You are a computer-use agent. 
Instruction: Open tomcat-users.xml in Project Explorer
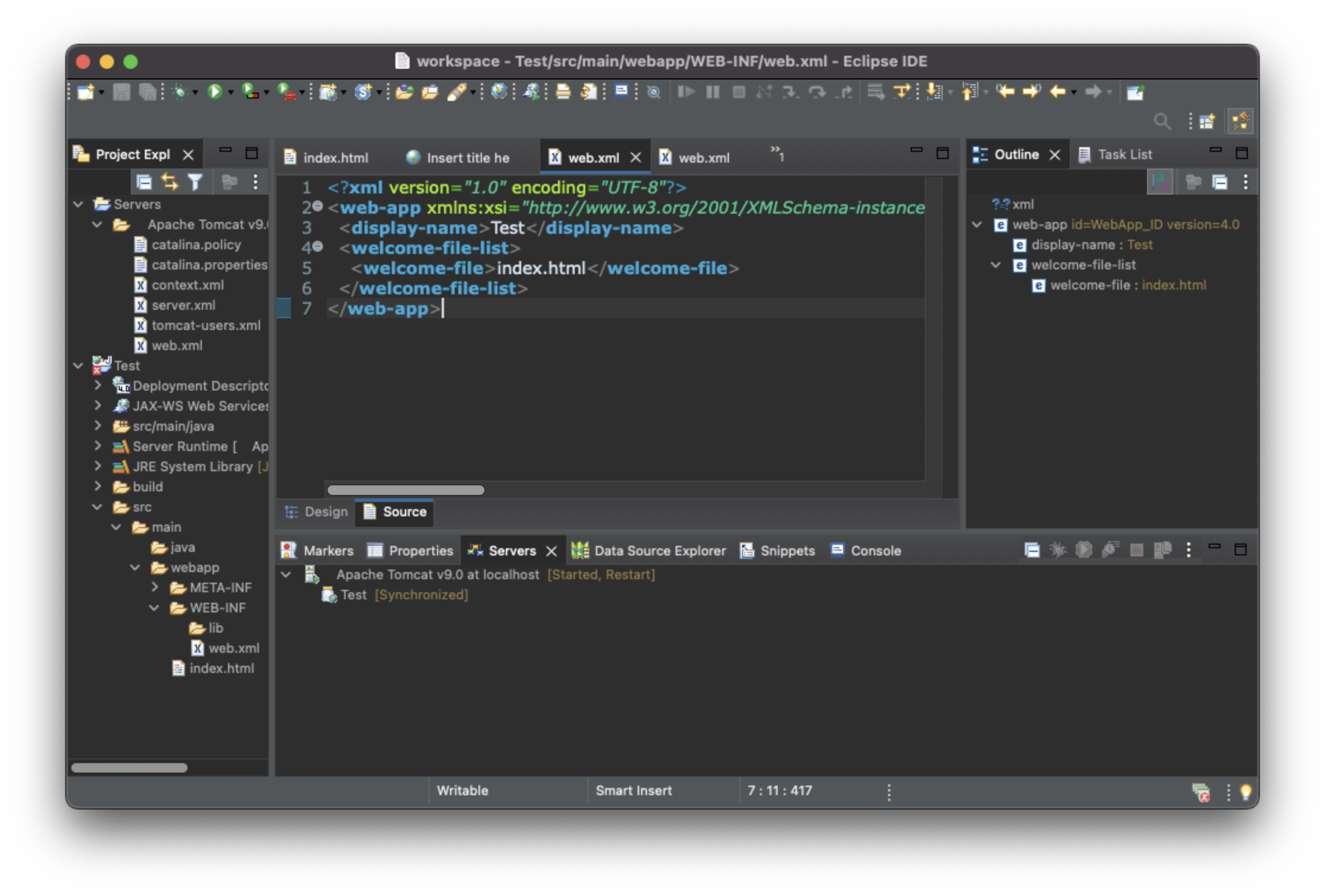point(205,325)
